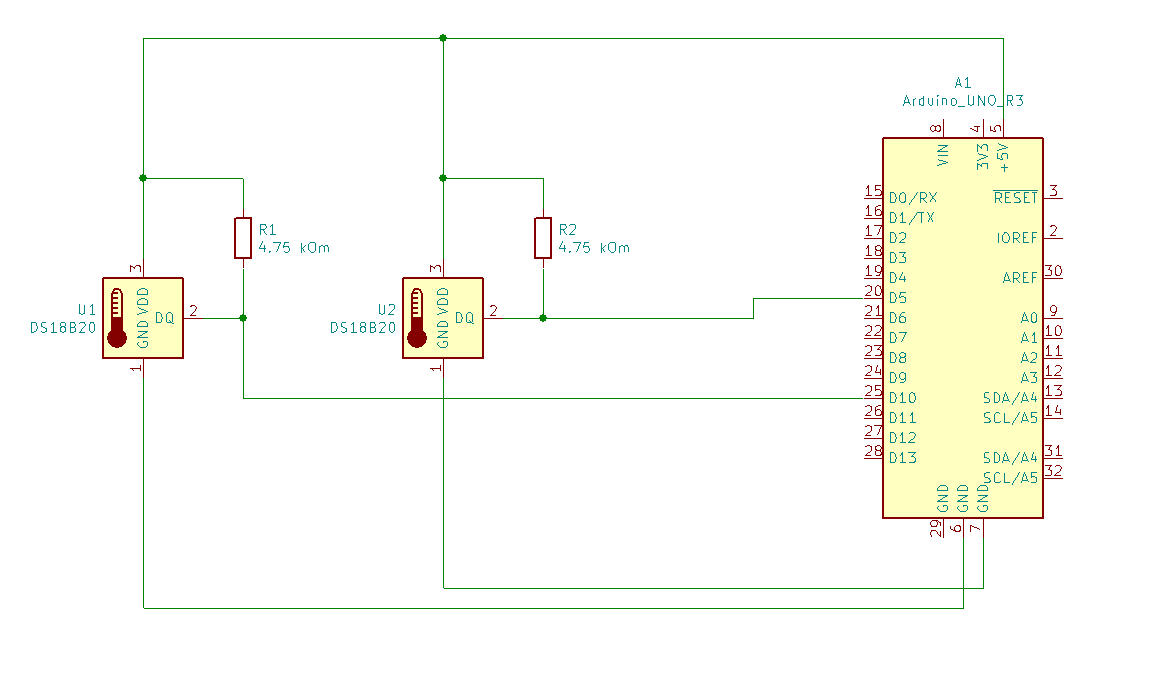
Task: Click the U1 reference label
Action: point(87,310)
